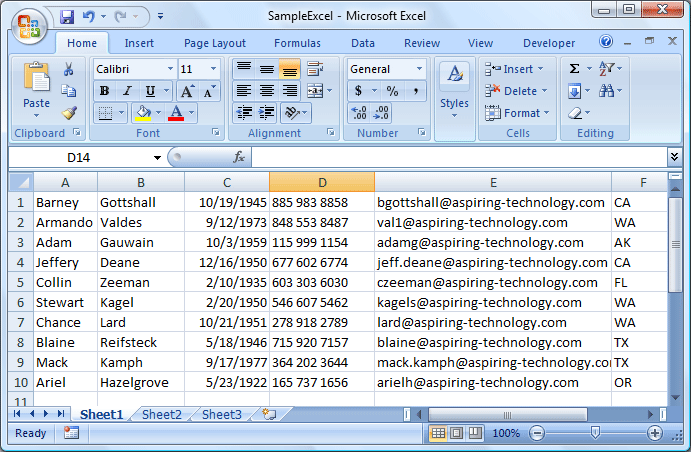
Task: Copy selection with the Copy icon
Action: tap(68, 91)
